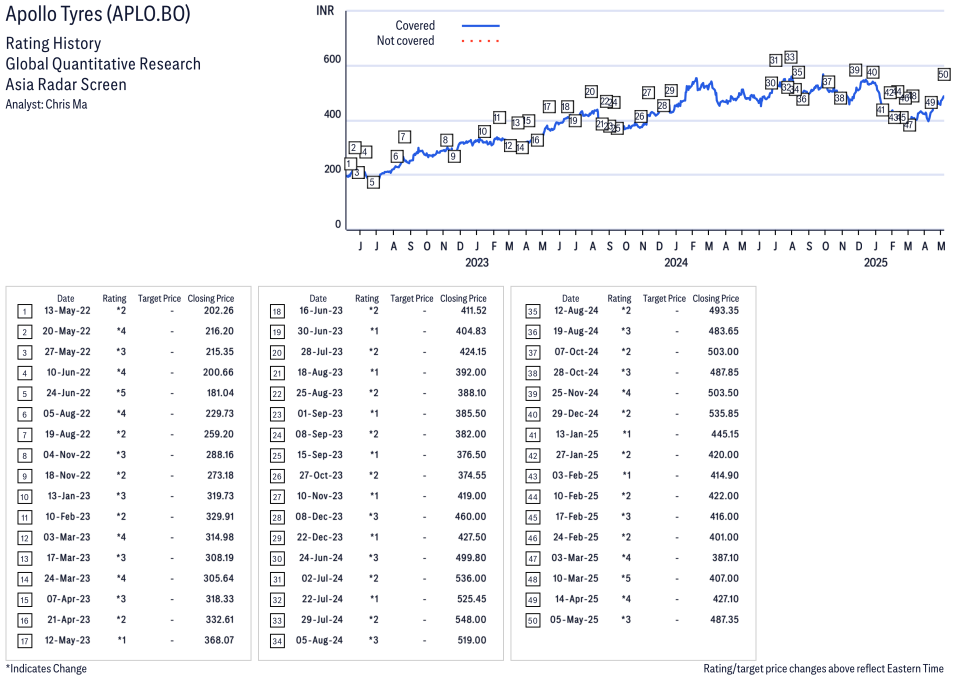Screen dimensions: 955x675
Task: Click the "Global Quantitative Research" line
Action: tap(103, 64)
